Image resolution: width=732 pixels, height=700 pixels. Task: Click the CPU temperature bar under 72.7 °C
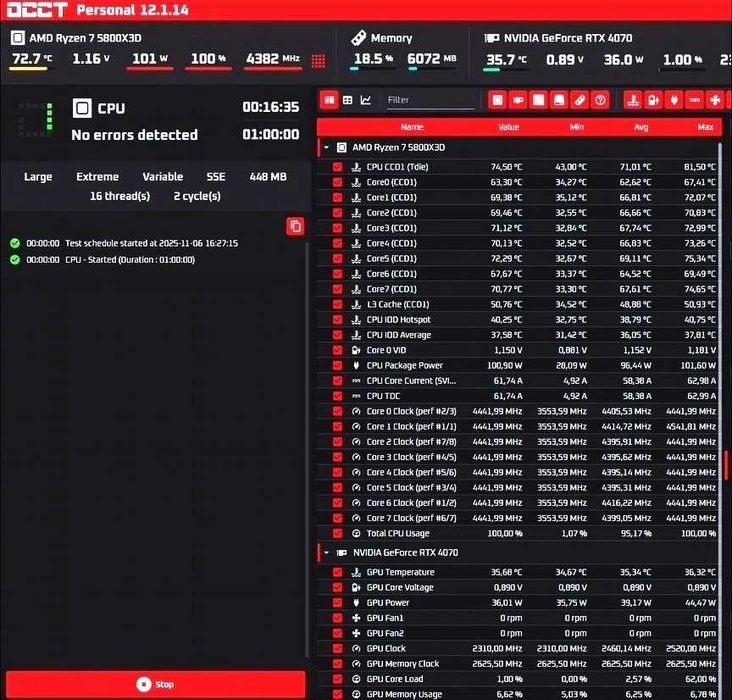[x=30, y=69]
